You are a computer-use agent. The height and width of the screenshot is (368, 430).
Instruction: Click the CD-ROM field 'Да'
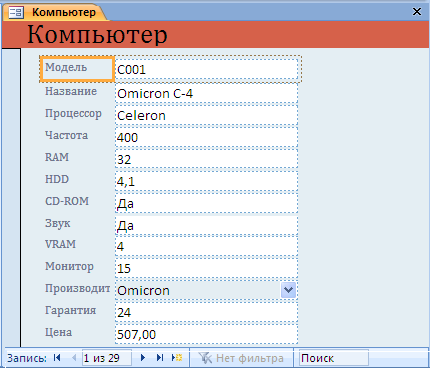206,203
